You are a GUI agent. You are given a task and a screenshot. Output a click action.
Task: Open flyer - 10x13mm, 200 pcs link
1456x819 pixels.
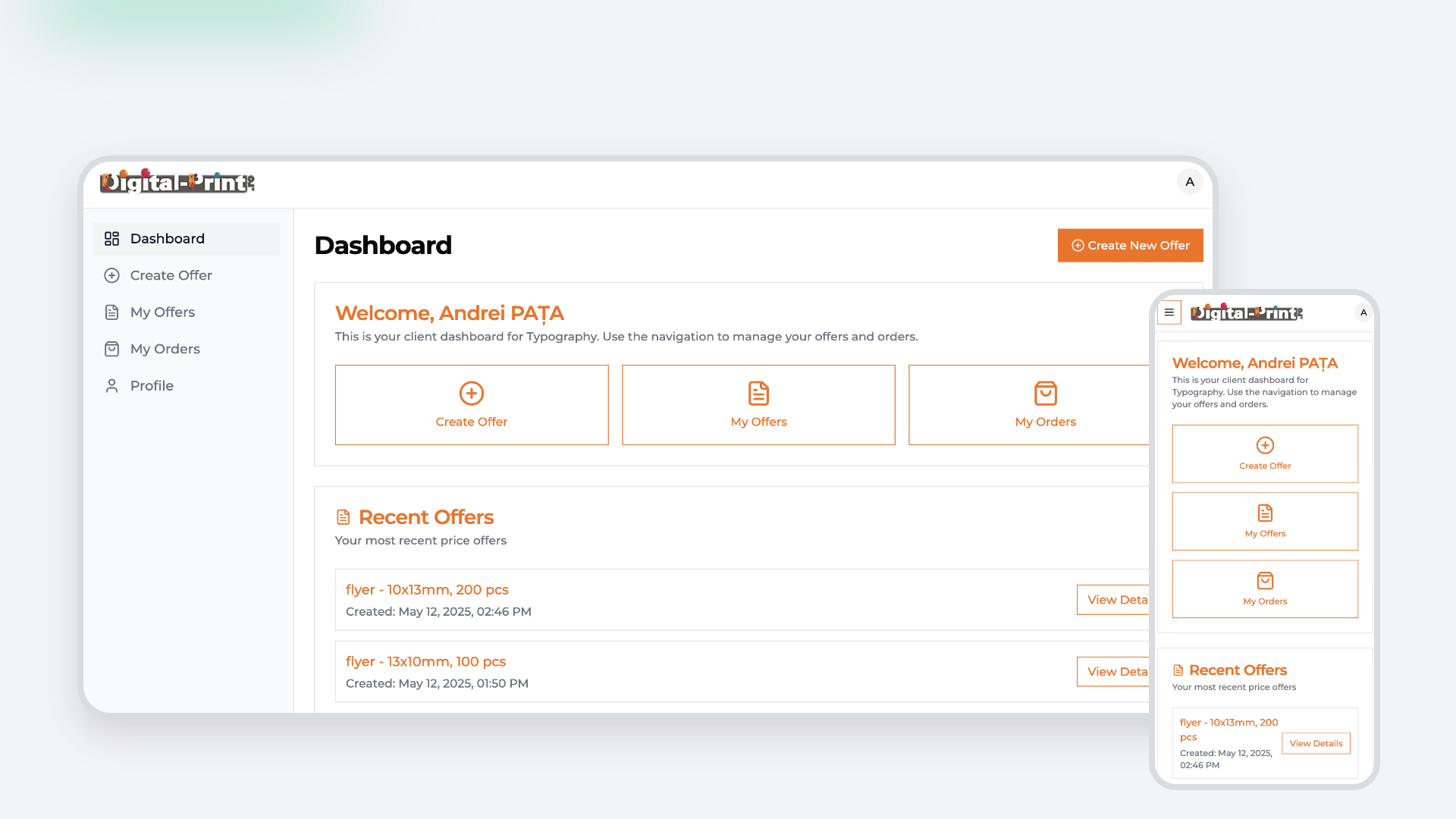click(x=427, y=590)
